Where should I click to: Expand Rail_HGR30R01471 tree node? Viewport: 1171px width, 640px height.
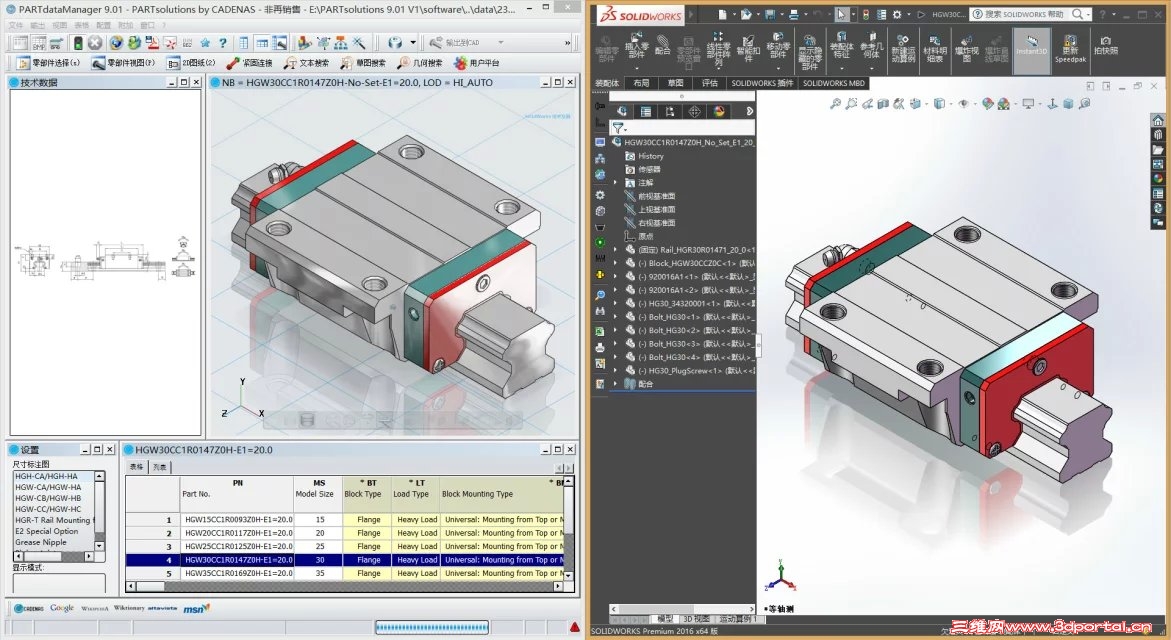616,249
